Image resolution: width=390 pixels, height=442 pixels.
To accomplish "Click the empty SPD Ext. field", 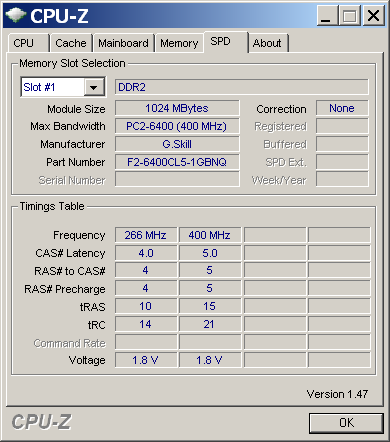I will point(342,162).
